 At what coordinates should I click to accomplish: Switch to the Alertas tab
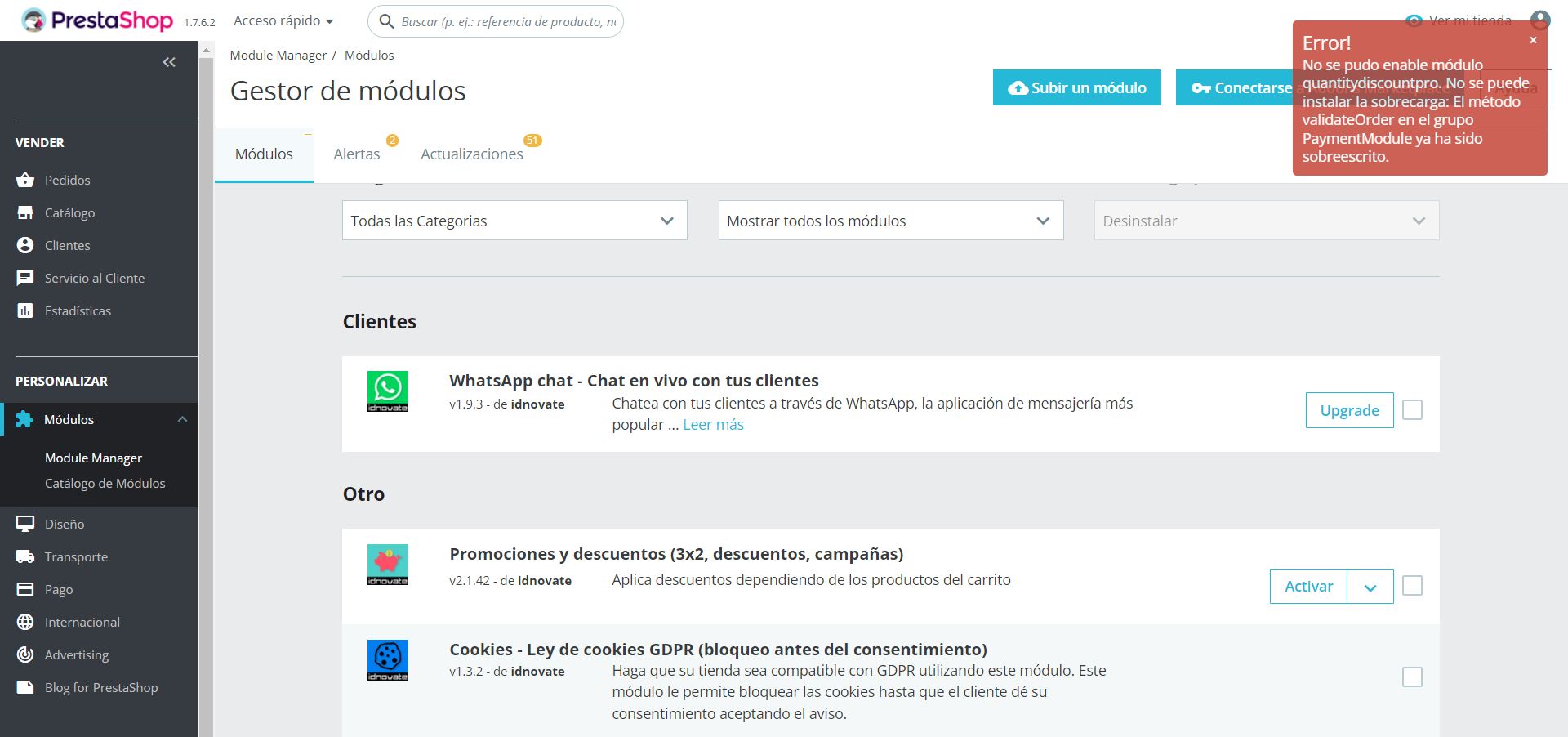(x=357, y=154)
